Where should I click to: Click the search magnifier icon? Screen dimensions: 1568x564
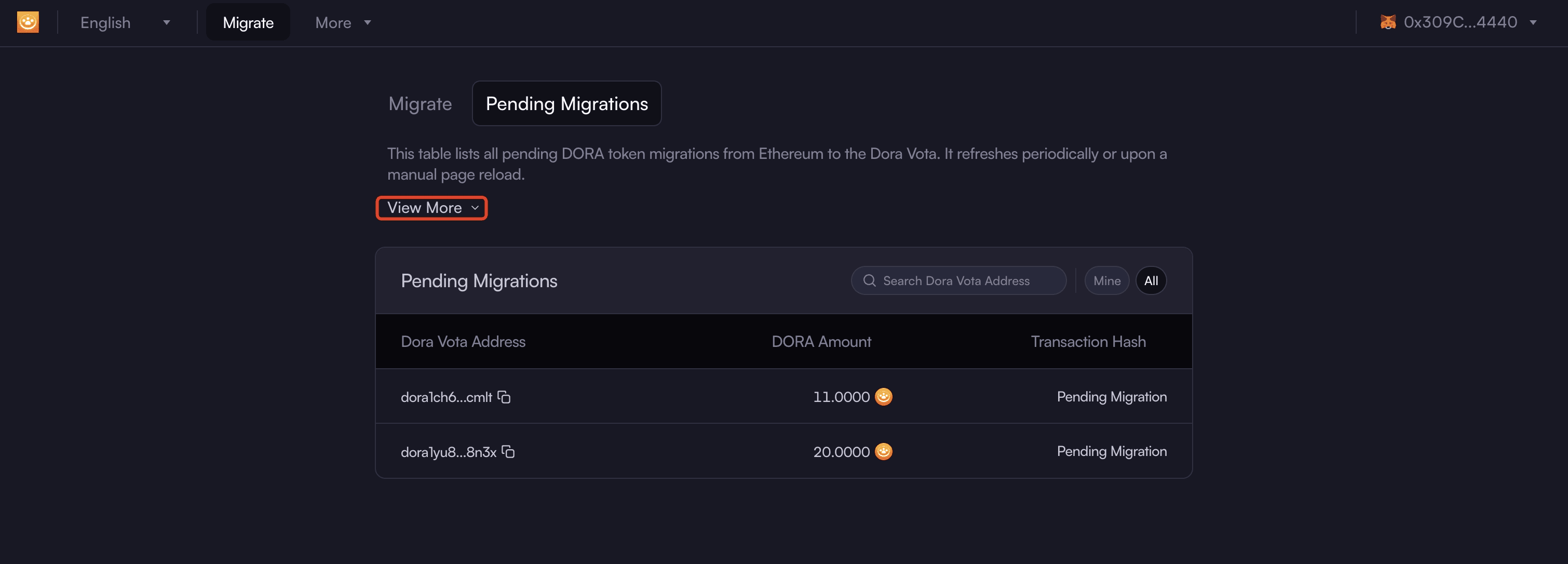click(x=869, y=281)
